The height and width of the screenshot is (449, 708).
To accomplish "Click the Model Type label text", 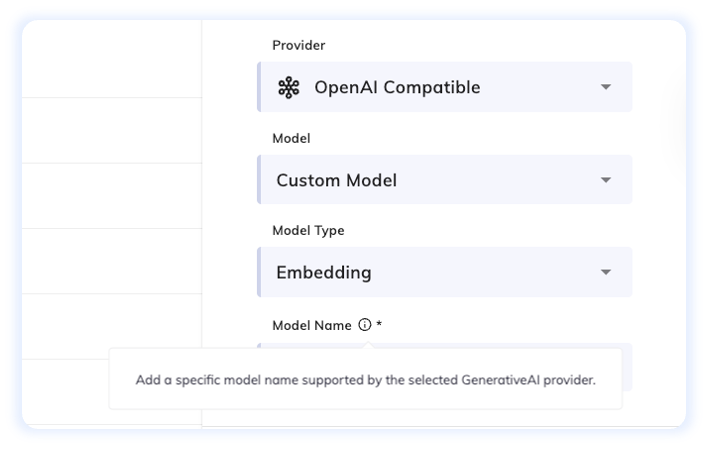I will pyautogui.click(x=308, y=230).
